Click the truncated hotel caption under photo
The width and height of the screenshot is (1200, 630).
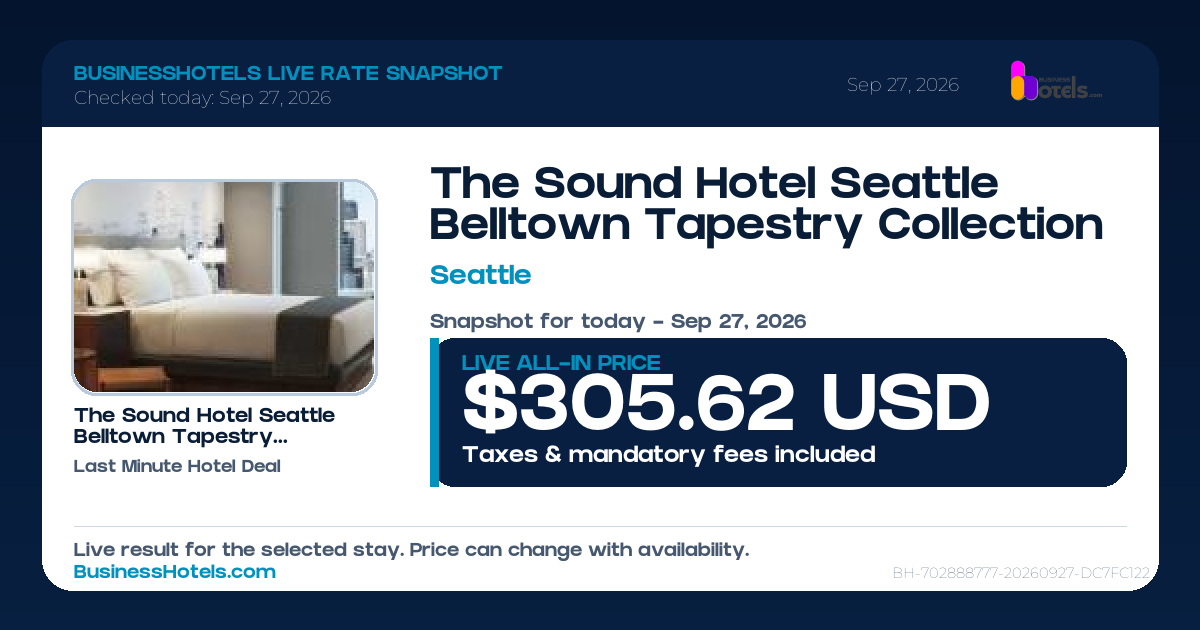click(x=204, y=426)
